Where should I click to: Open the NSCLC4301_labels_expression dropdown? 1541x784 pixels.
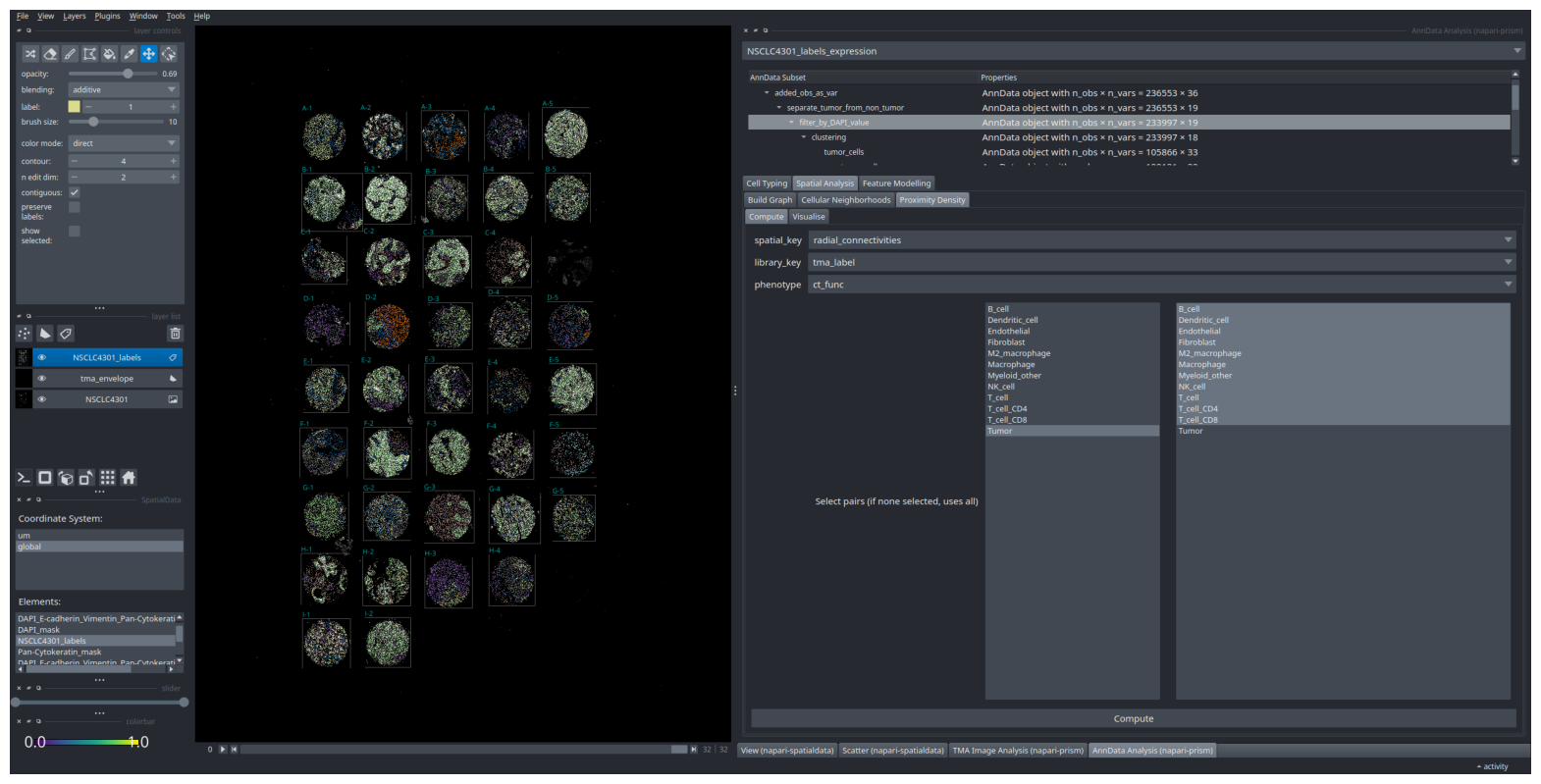click(1134, 51)
